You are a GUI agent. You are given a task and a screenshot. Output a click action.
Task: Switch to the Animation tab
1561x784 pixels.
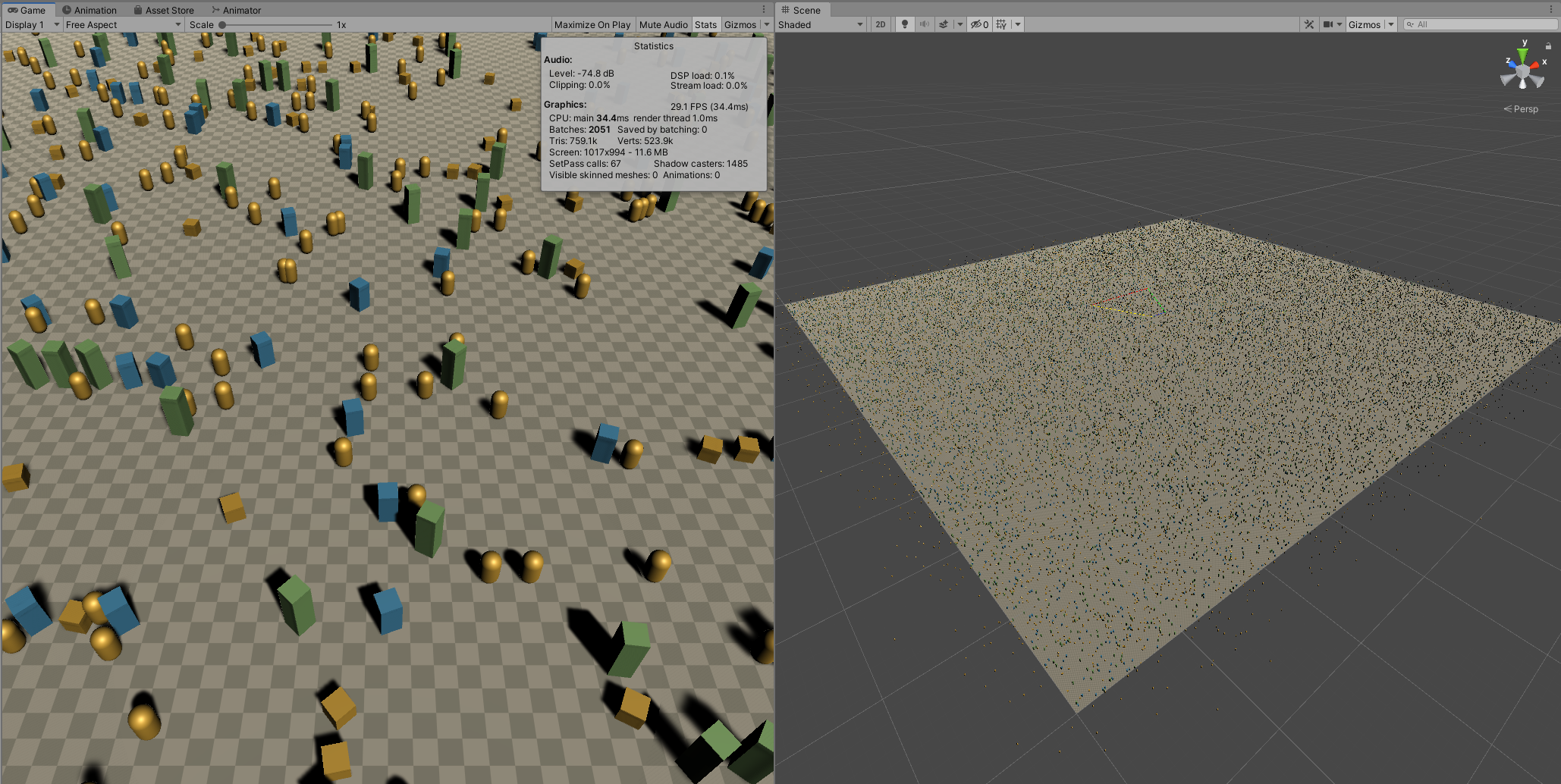click(90, 10)
